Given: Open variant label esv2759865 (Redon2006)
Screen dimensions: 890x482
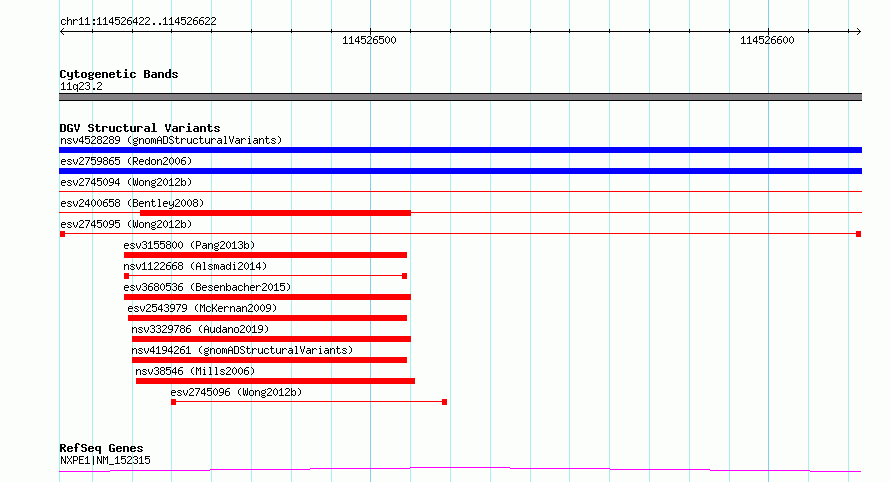Looking at the screenshot, I should pyautogui.click(x=126, y=161).
